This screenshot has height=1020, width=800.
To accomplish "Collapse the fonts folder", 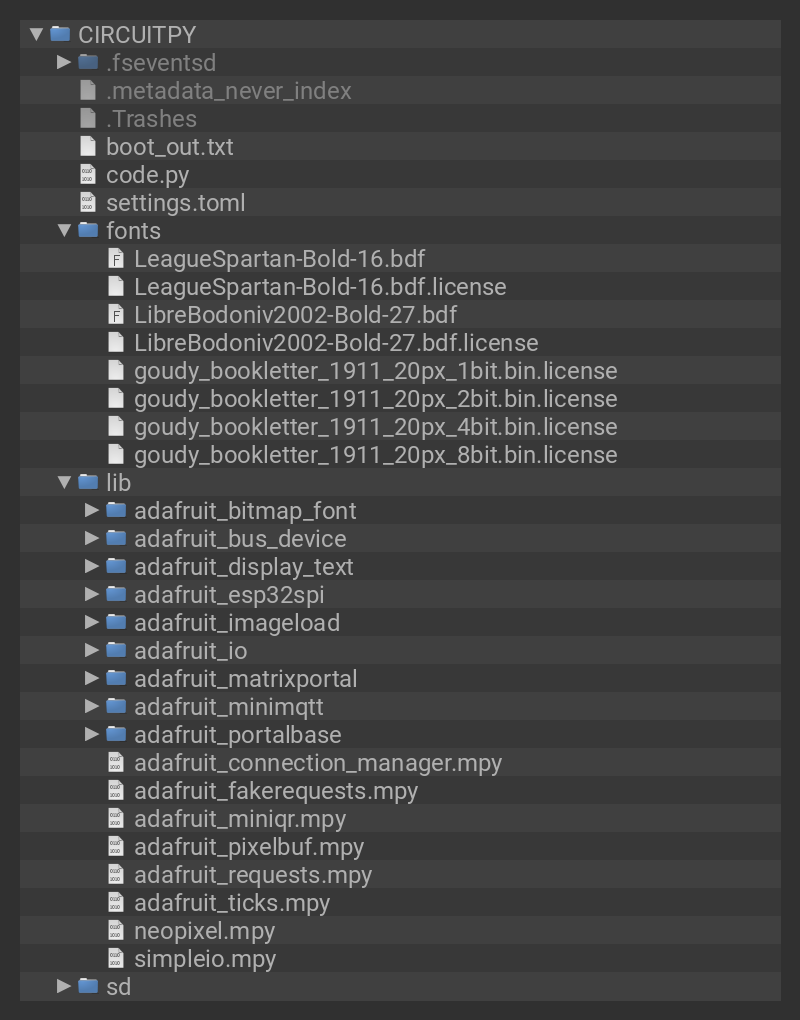I will 64,231.
